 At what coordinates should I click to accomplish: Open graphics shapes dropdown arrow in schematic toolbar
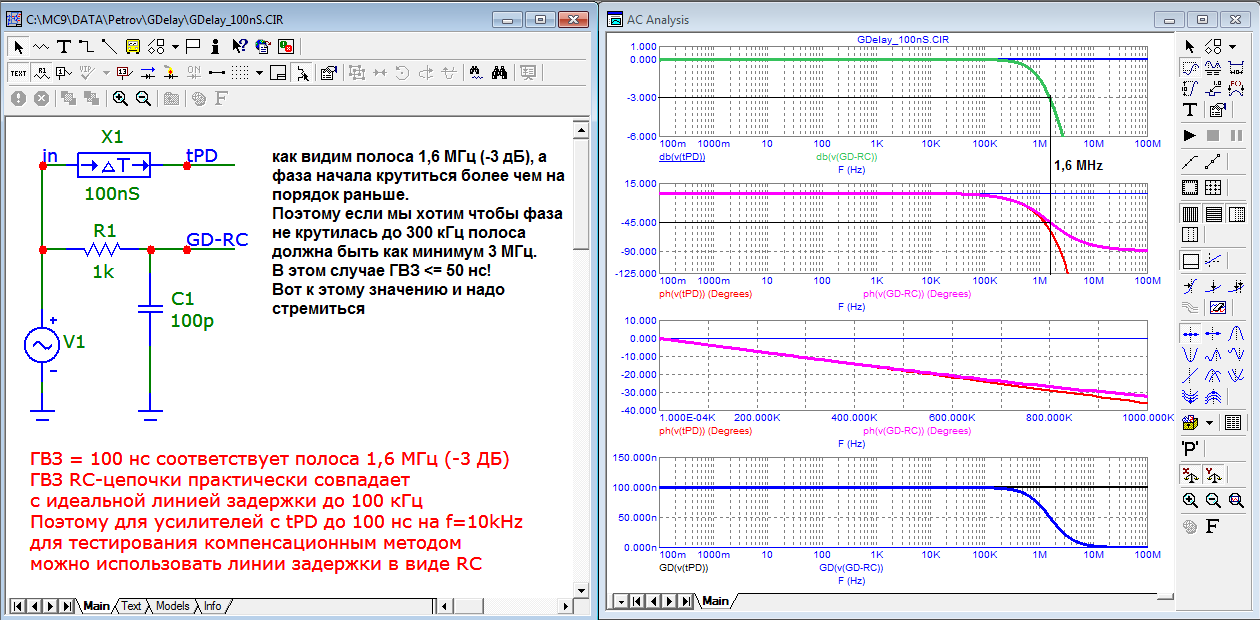click(x=175, y=47)
